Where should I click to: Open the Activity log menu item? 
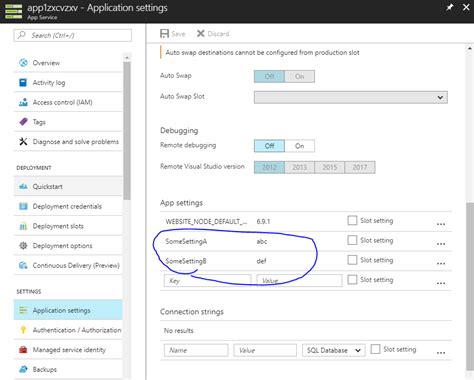click(x=68, y=82)
